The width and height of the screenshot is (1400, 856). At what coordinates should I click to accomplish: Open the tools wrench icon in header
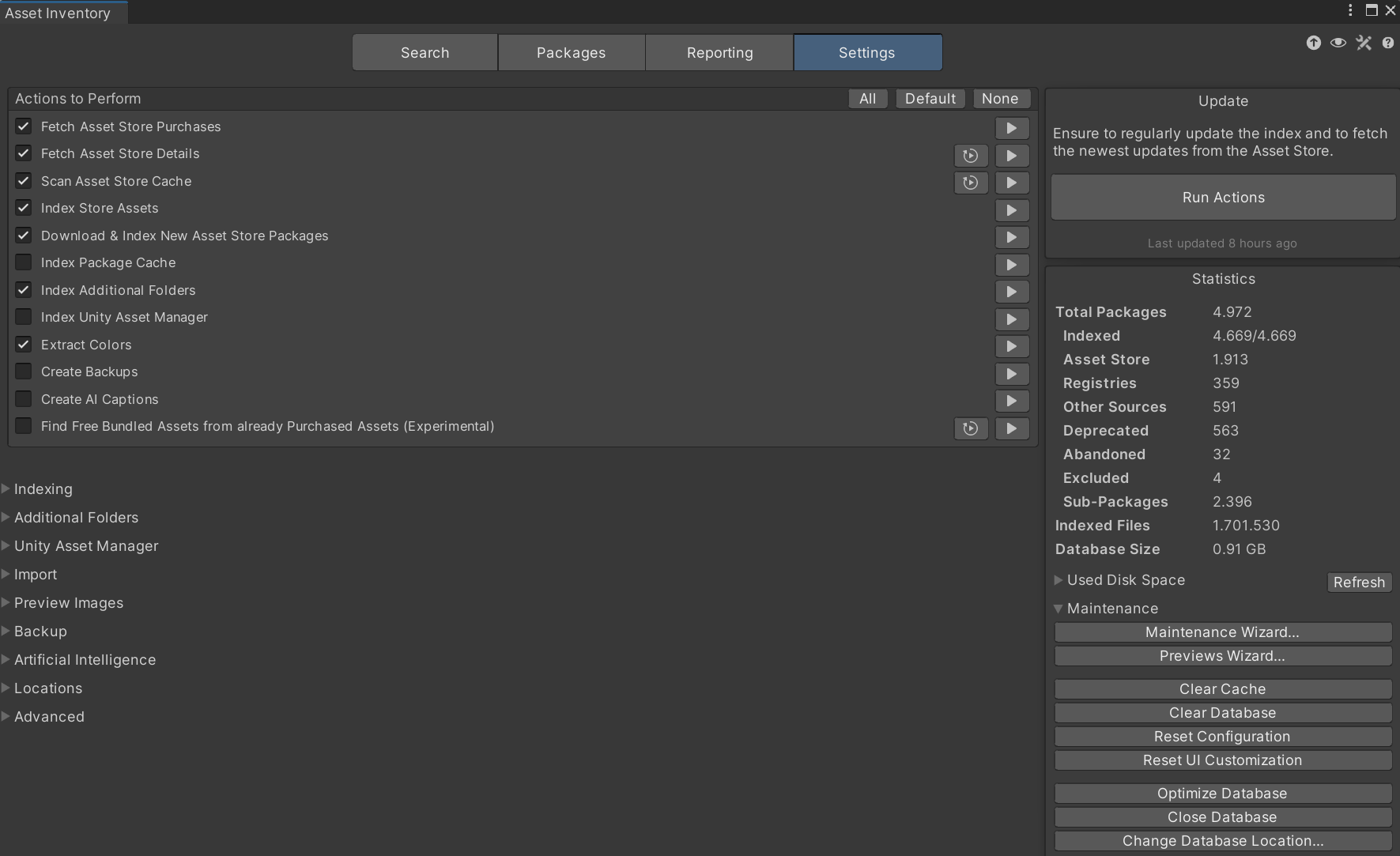pos(1364,43)
